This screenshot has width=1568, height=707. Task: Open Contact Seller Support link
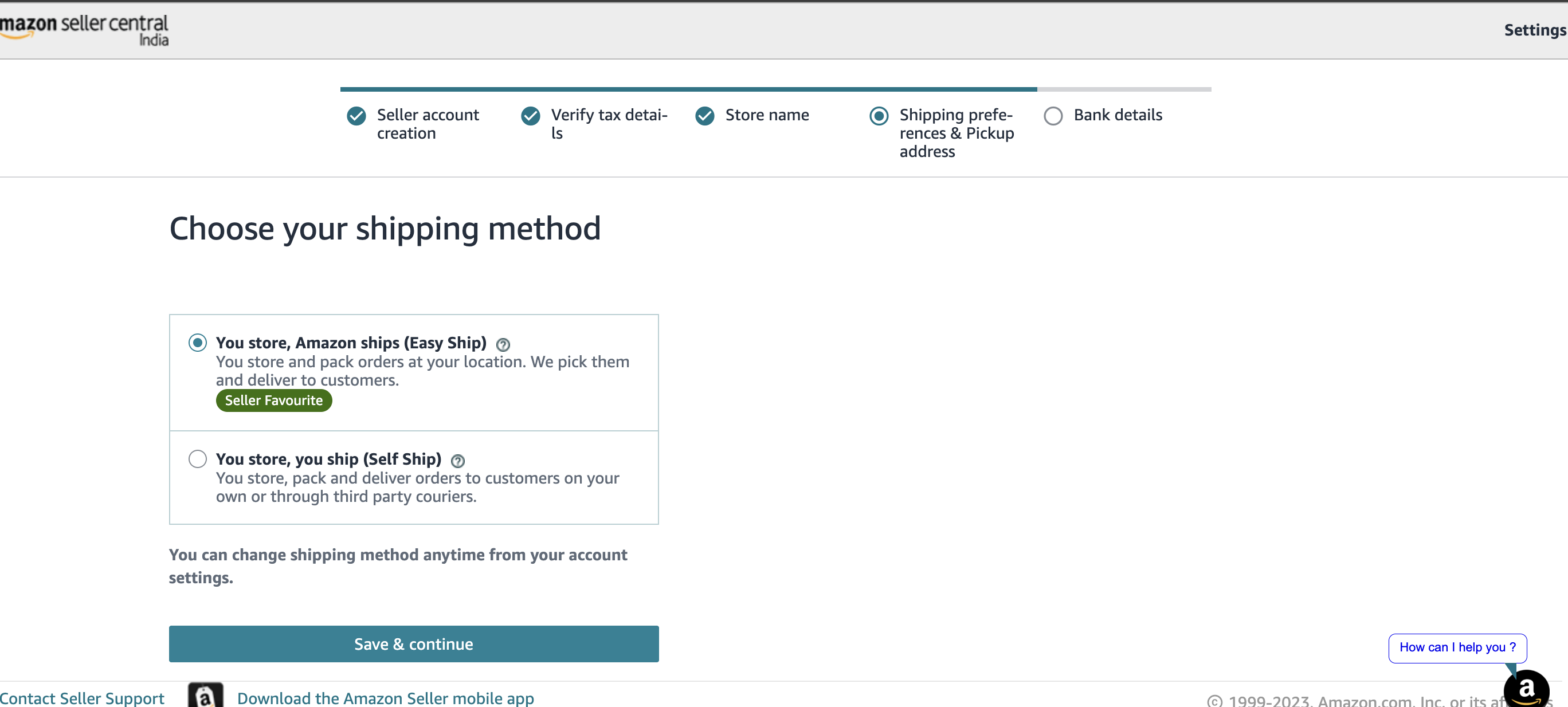coord(82,697)
